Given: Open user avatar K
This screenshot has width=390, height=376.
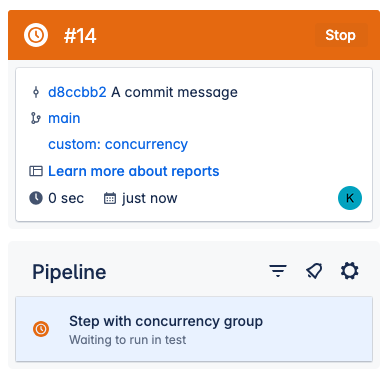Looking at the screenshot, I should pyautogui.click(x=350, y=198).
